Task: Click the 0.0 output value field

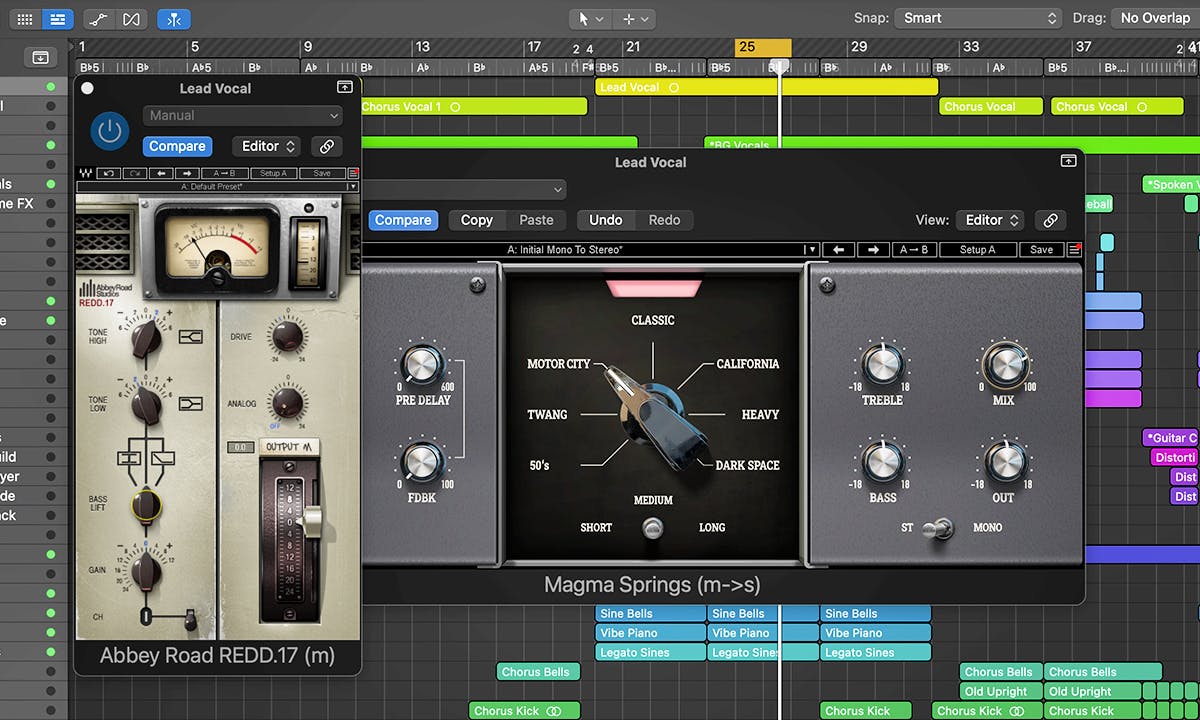Action: [x=240, y=447]
